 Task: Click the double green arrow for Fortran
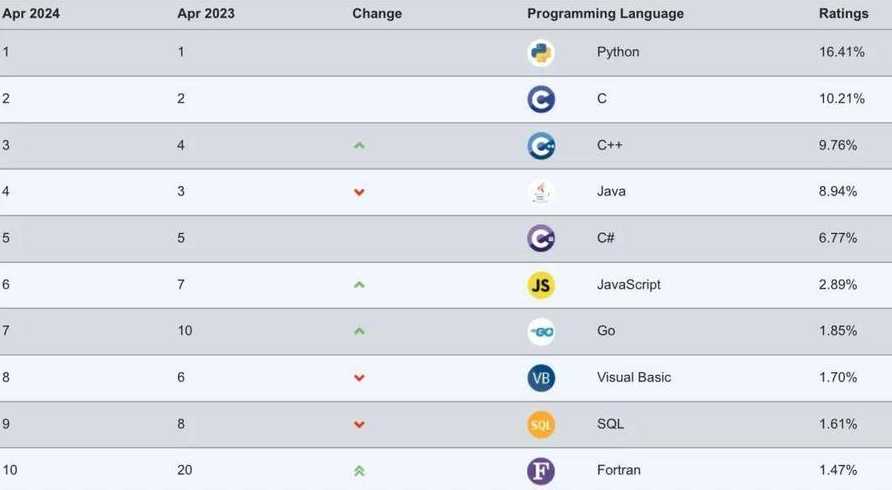click(x=359, y=471)
